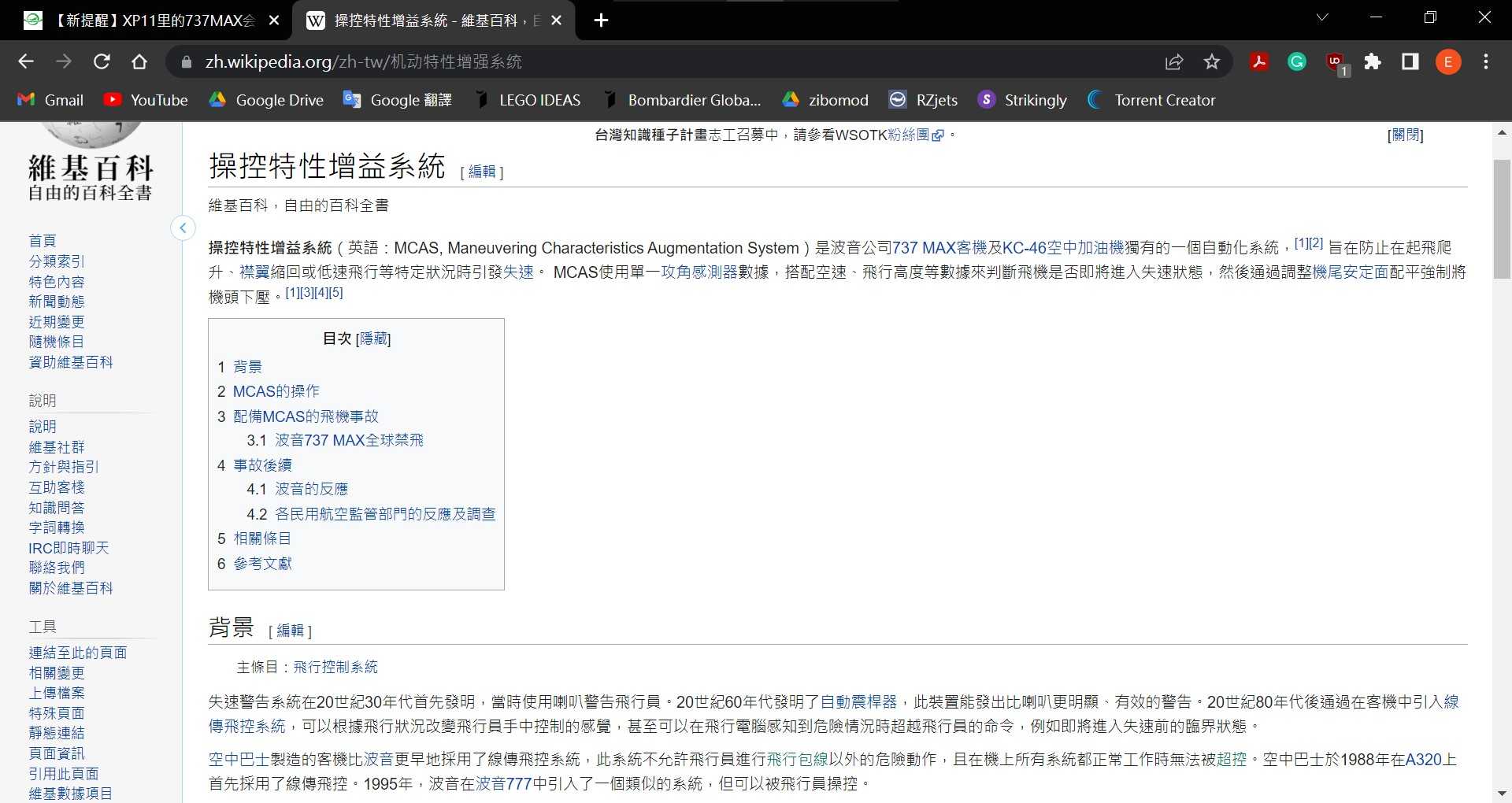
Task: Open 近期變更 in the sidebar
Action: [x=57, y=322]
